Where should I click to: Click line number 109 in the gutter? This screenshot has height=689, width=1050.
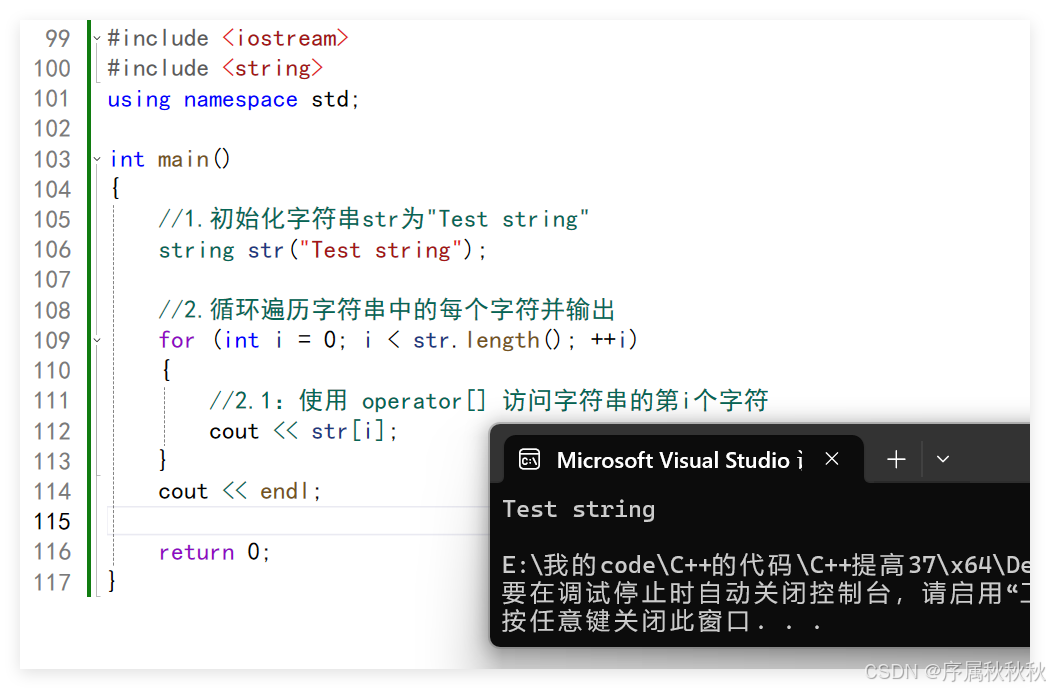[52, 340]
